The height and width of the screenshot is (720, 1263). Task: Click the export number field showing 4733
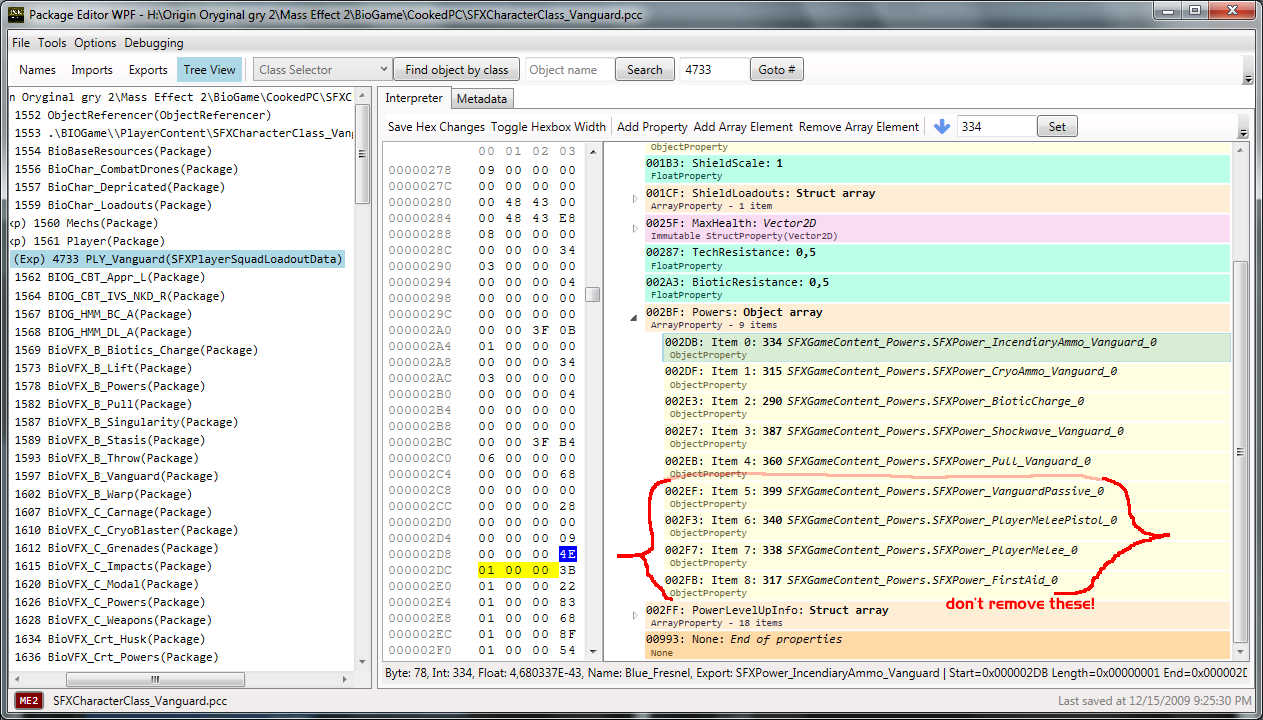(x=714, y=70)
